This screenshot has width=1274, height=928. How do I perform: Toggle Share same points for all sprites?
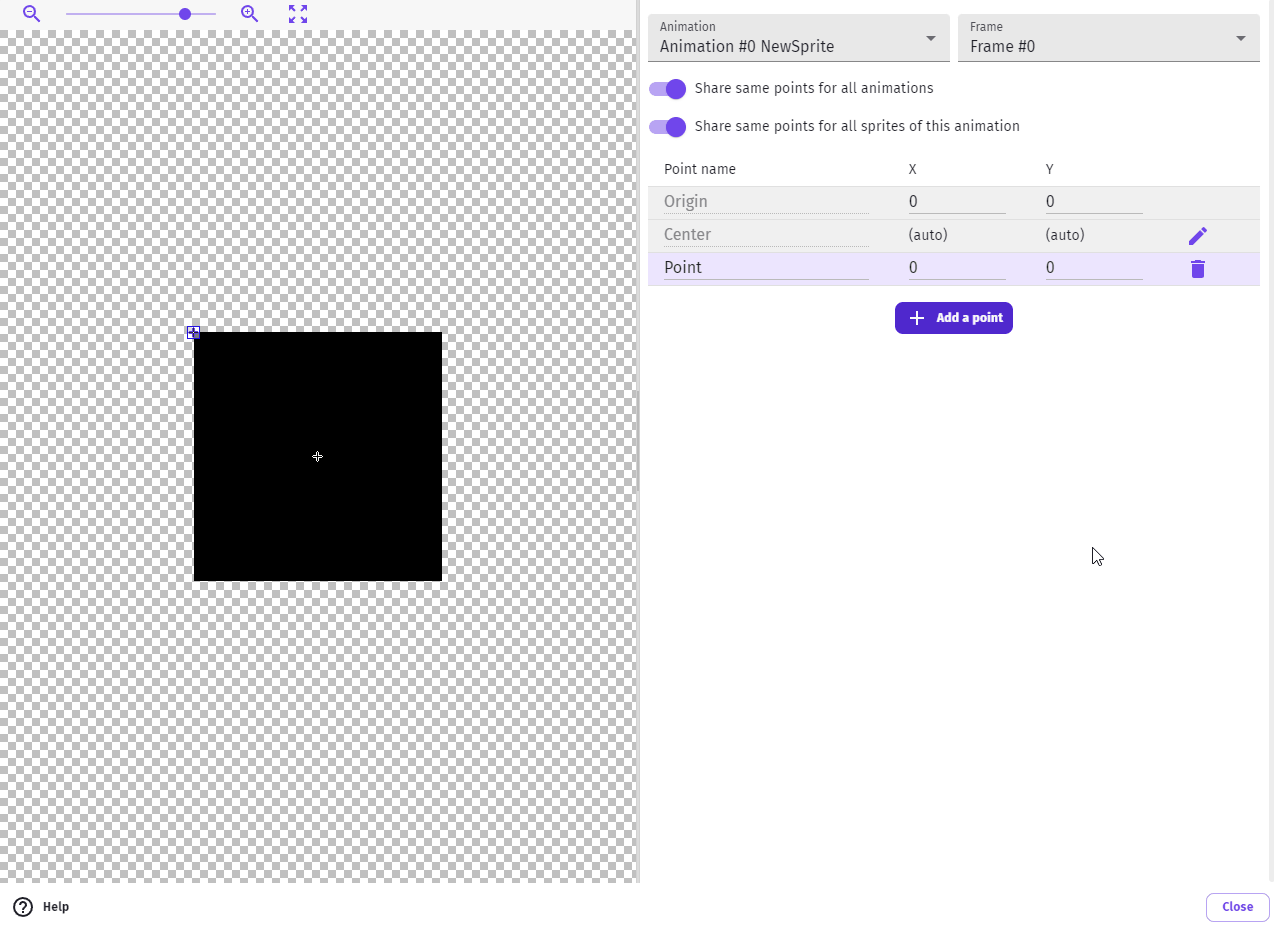[668, 127]
